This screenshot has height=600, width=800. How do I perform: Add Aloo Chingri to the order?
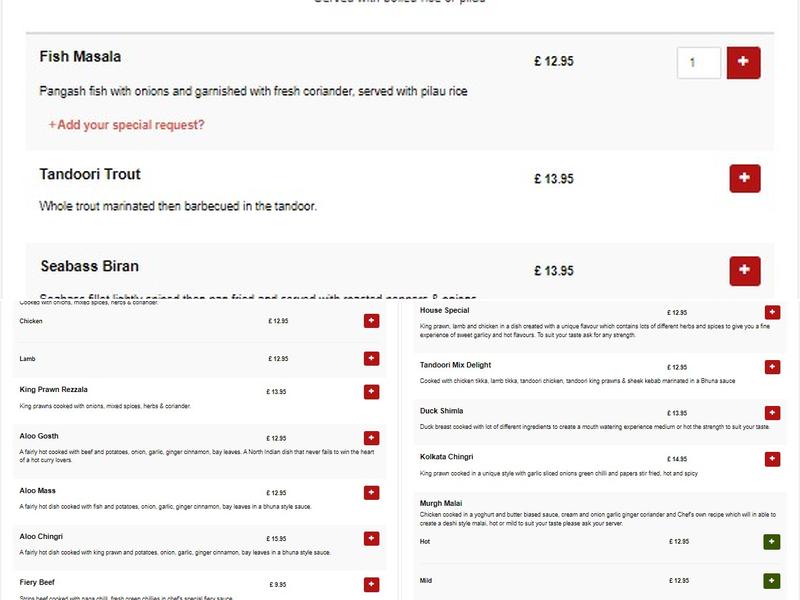(x=371, y=536)
